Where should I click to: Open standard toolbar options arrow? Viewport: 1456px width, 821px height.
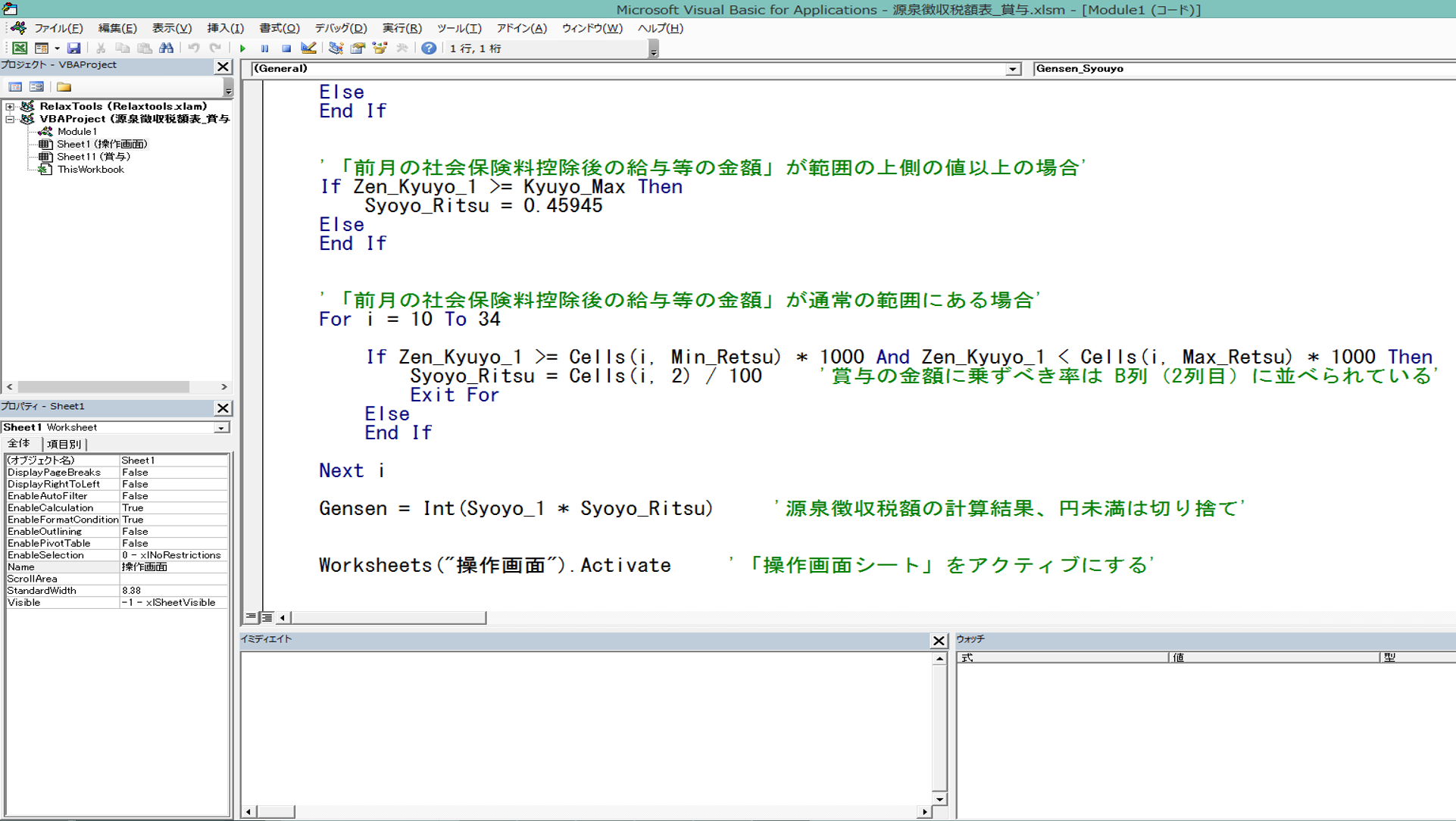654,49
